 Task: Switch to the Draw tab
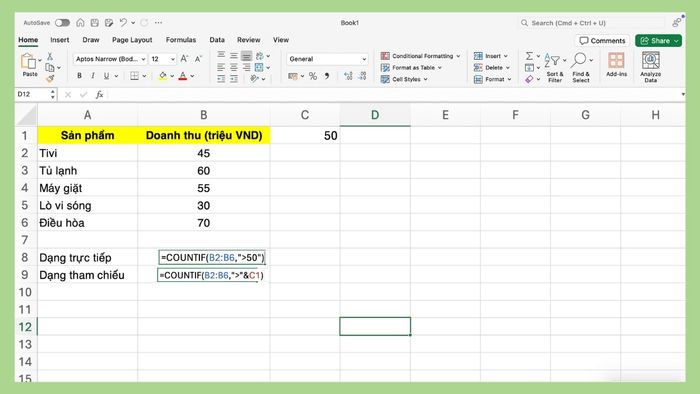pos(91,40)
